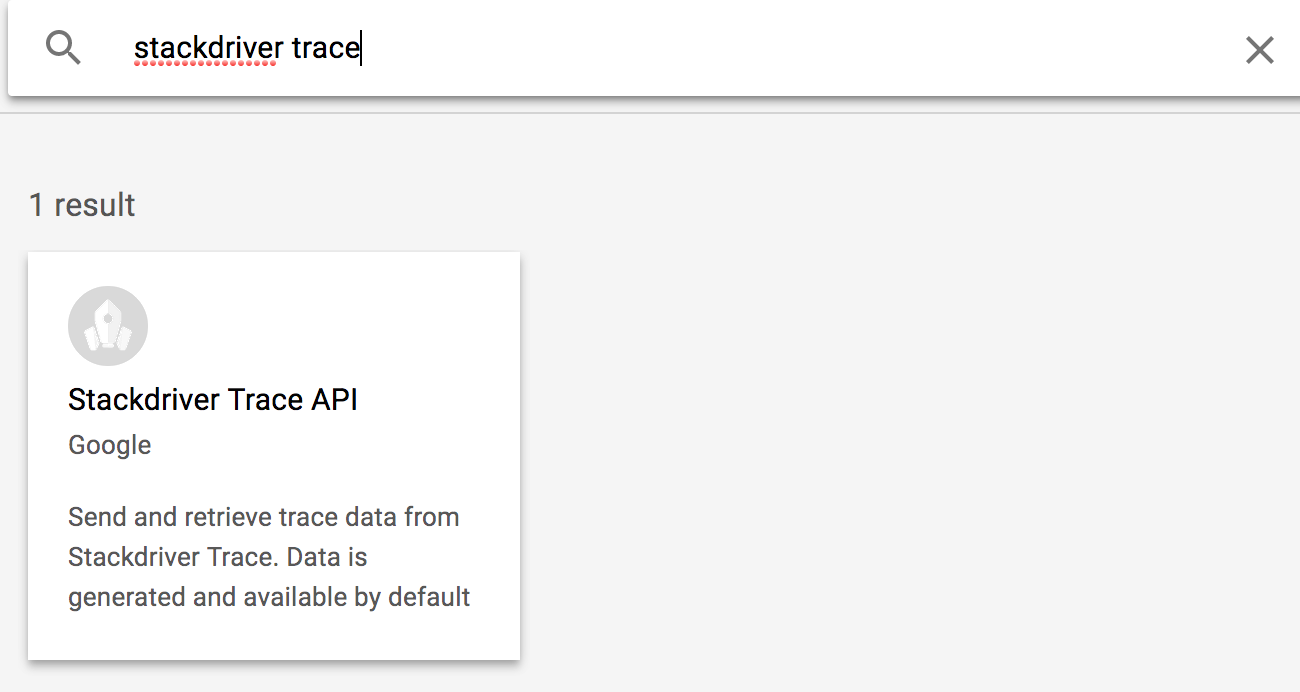
Task: Select the card description text
Action: pyautogui.click(x=268, y=557)
